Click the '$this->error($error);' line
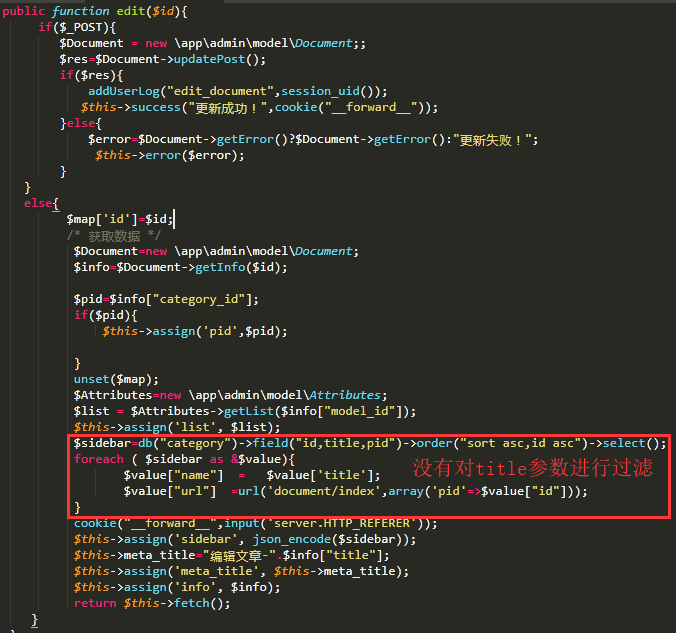676x633 pixels. [169, 155]
